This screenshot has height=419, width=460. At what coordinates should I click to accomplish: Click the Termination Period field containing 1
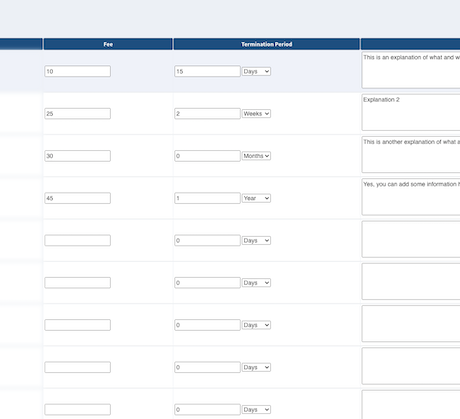(207, 198)
